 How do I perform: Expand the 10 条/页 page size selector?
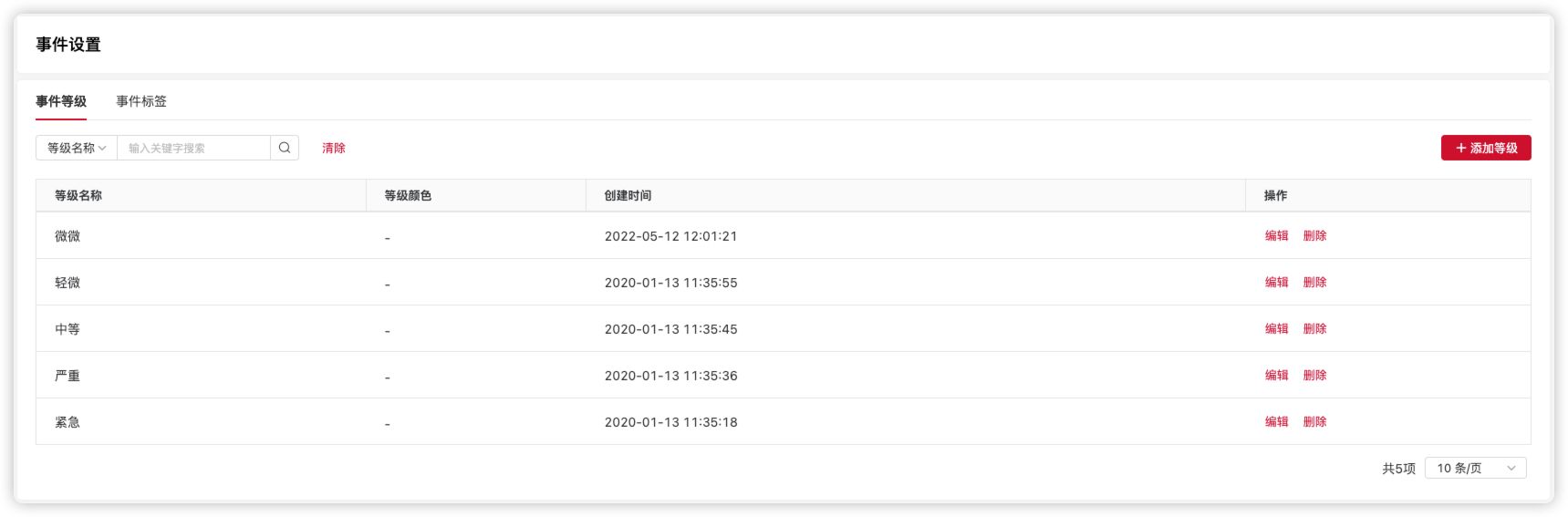(x=1475, y=469)
